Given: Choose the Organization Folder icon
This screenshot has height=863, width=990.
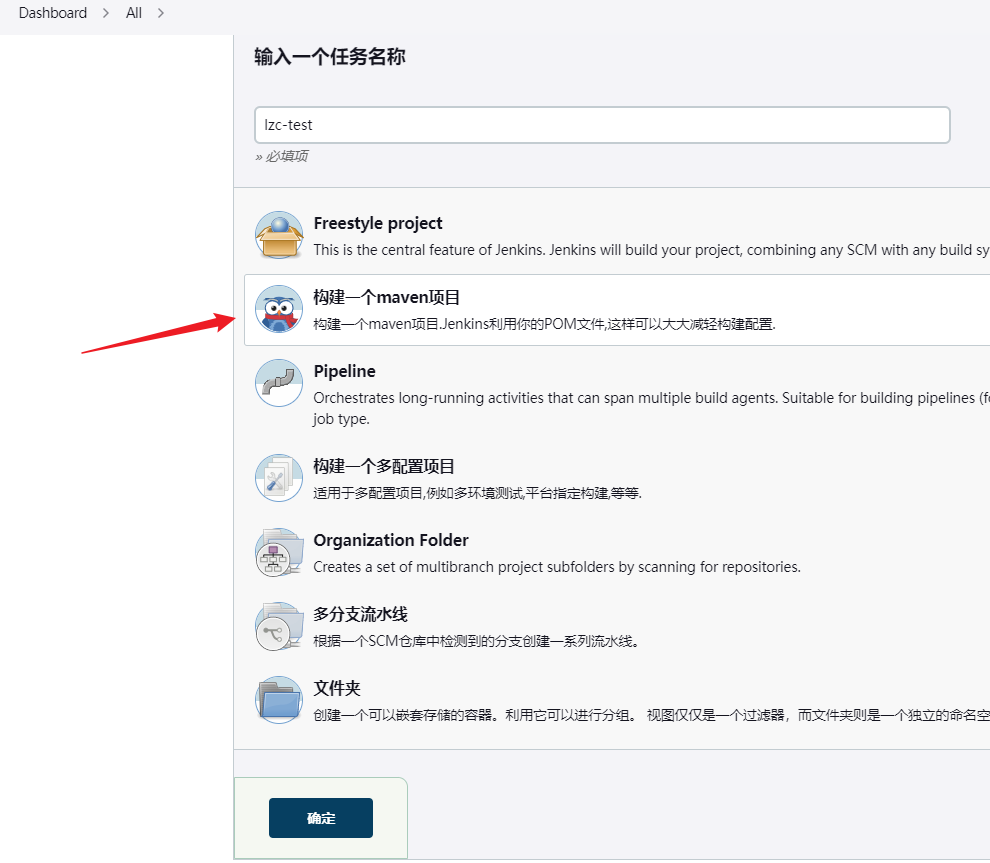Looking at the screenshot, I should click(279, 552).
